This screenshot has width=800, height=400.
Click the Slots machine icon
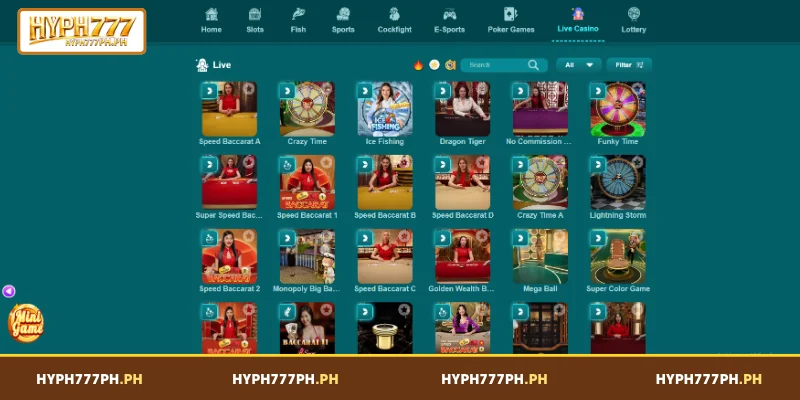click(255, 14)
